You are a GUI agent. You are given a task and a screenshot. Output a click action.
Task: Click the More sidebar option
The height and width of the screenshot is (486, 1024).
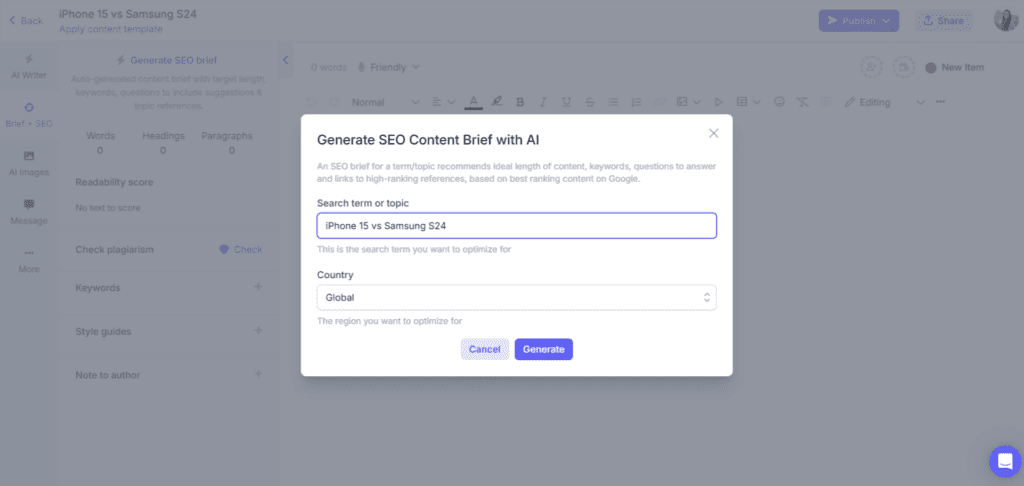(x=29, y=260)
